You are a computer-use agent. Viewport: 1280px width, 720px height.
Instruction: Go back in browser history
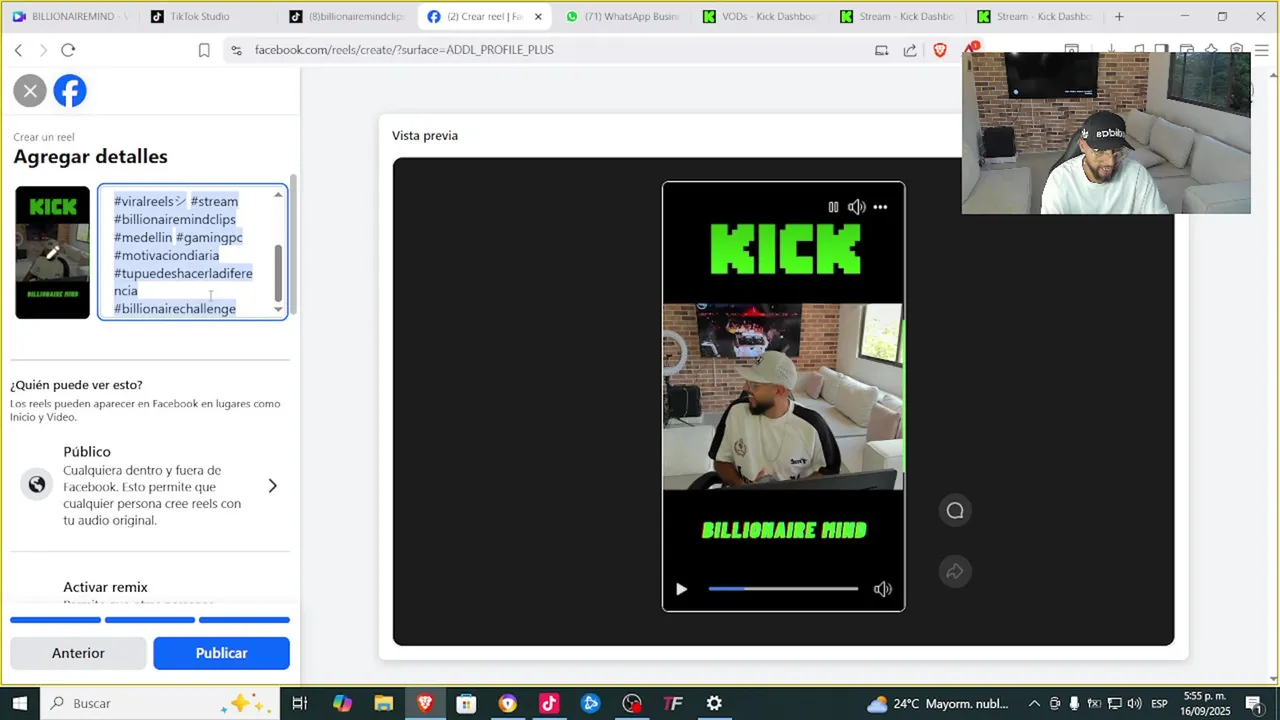(18, 50)
